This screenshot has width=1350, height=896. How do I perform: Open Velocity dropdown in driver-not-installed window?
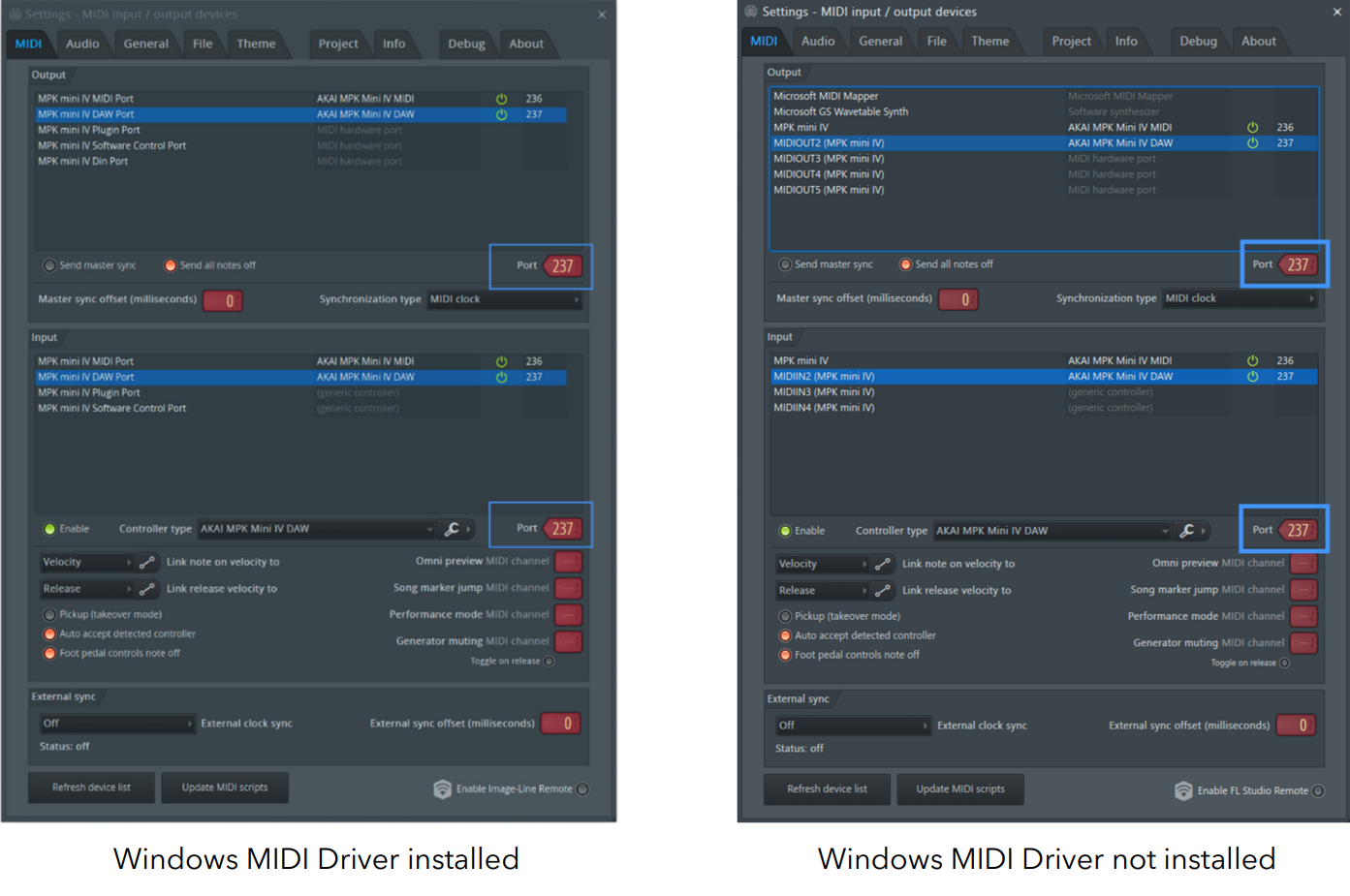[822, 564]
